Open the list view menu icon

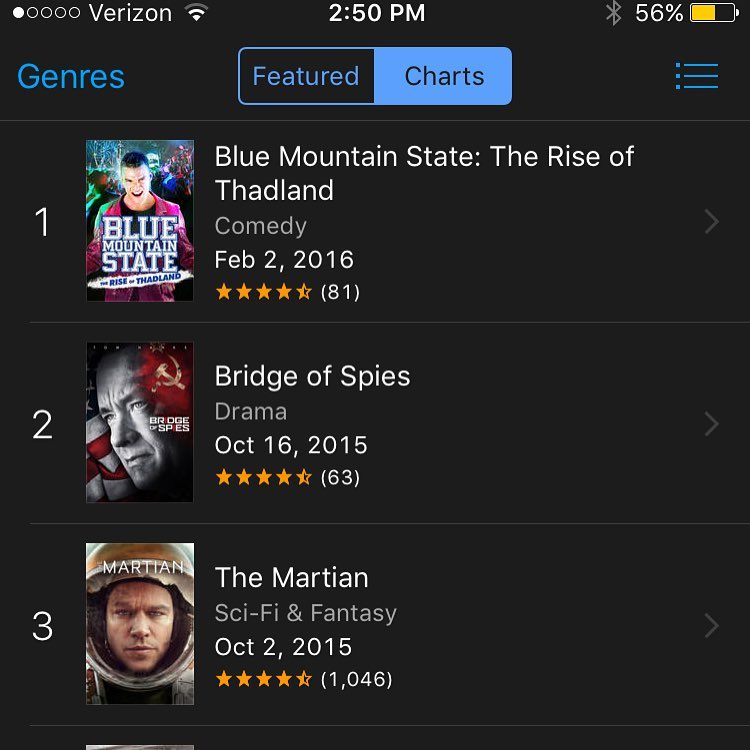pyautogui.click(x=697, y=76)
